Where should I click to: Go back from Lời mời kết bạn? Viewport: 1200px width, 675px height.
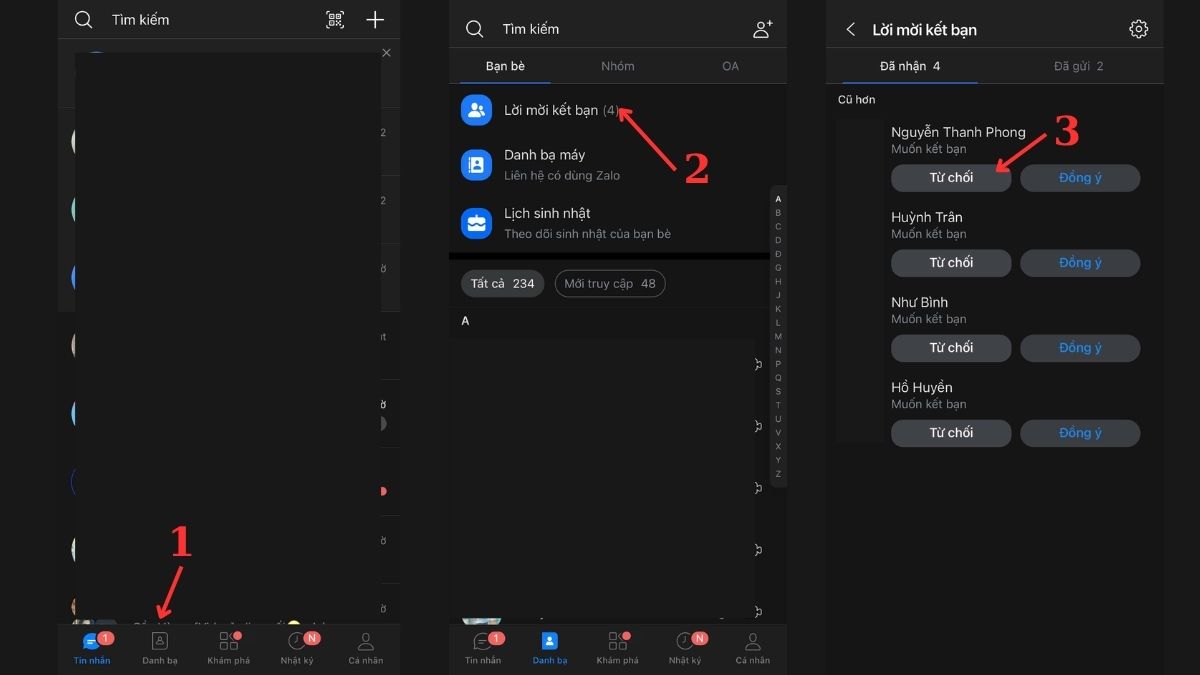click(x=850, y=29)
